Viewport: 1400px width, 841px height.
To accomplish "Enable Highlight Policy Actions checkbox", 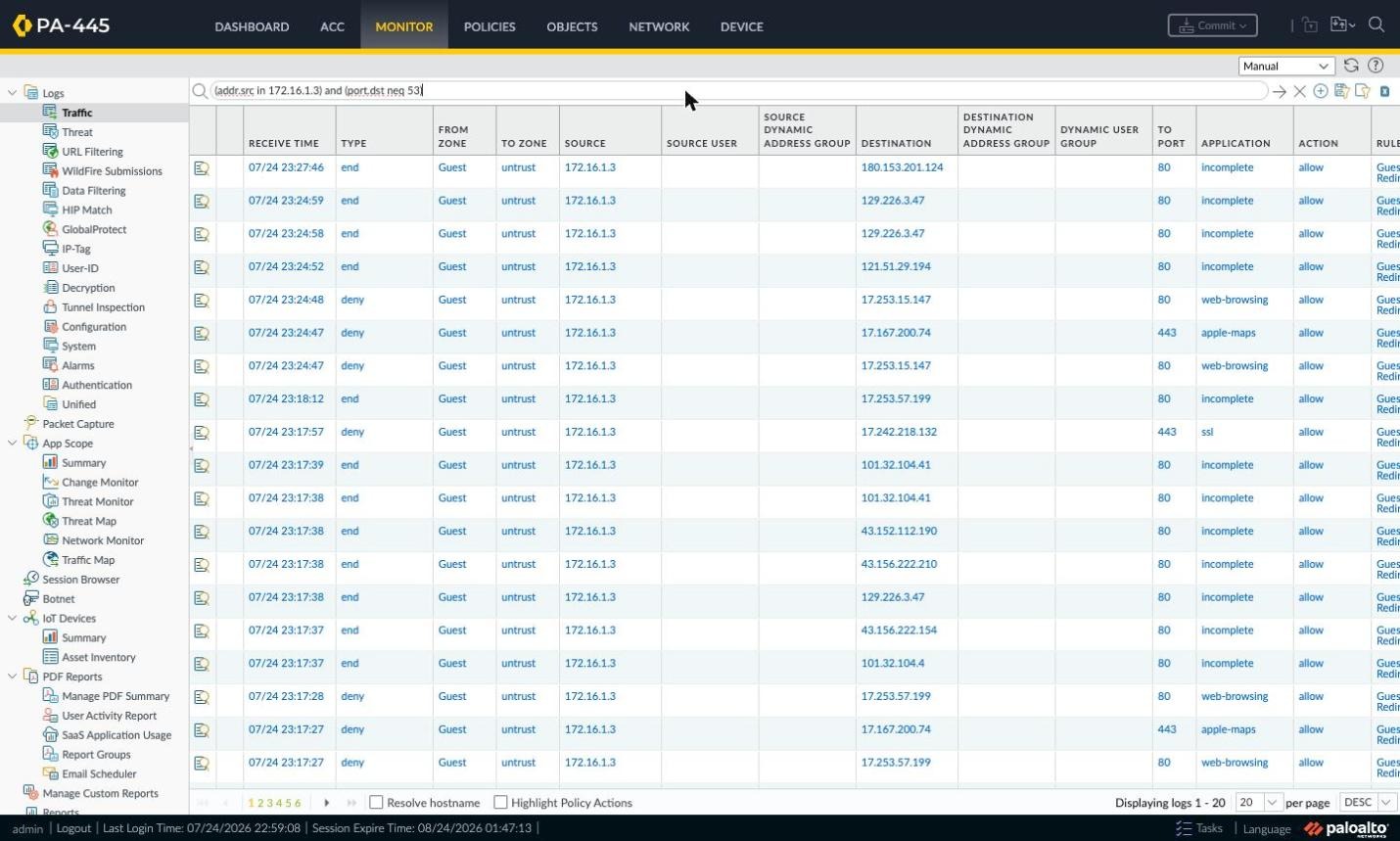I will click(500, 803).
